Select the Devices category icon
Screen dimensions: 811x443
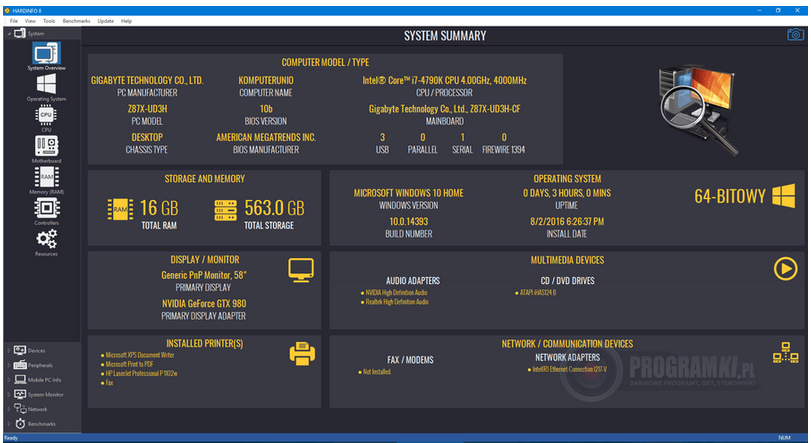point(20,350)
